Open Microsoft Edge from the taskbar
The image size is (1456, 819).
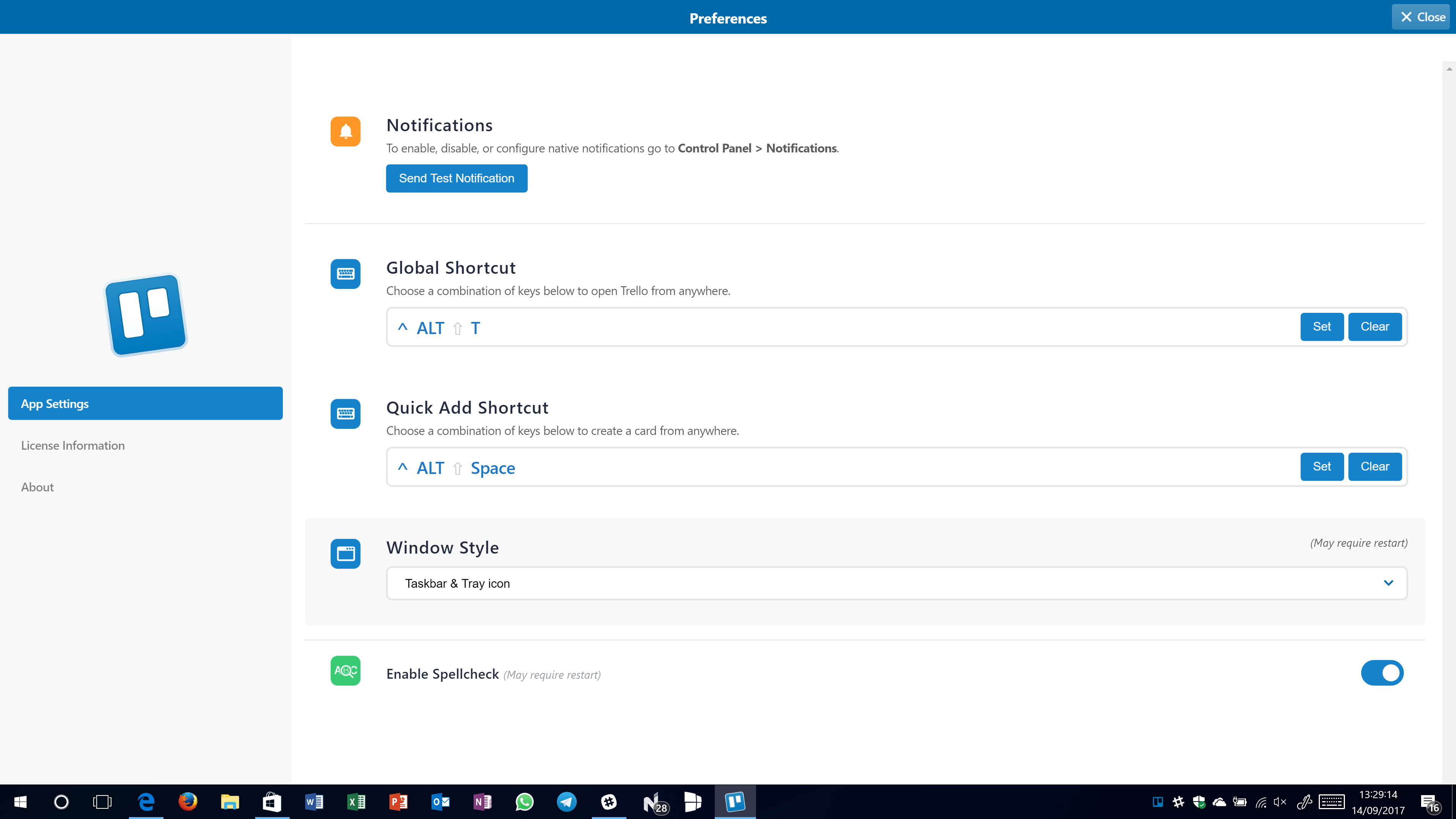[x=146, y=802]
